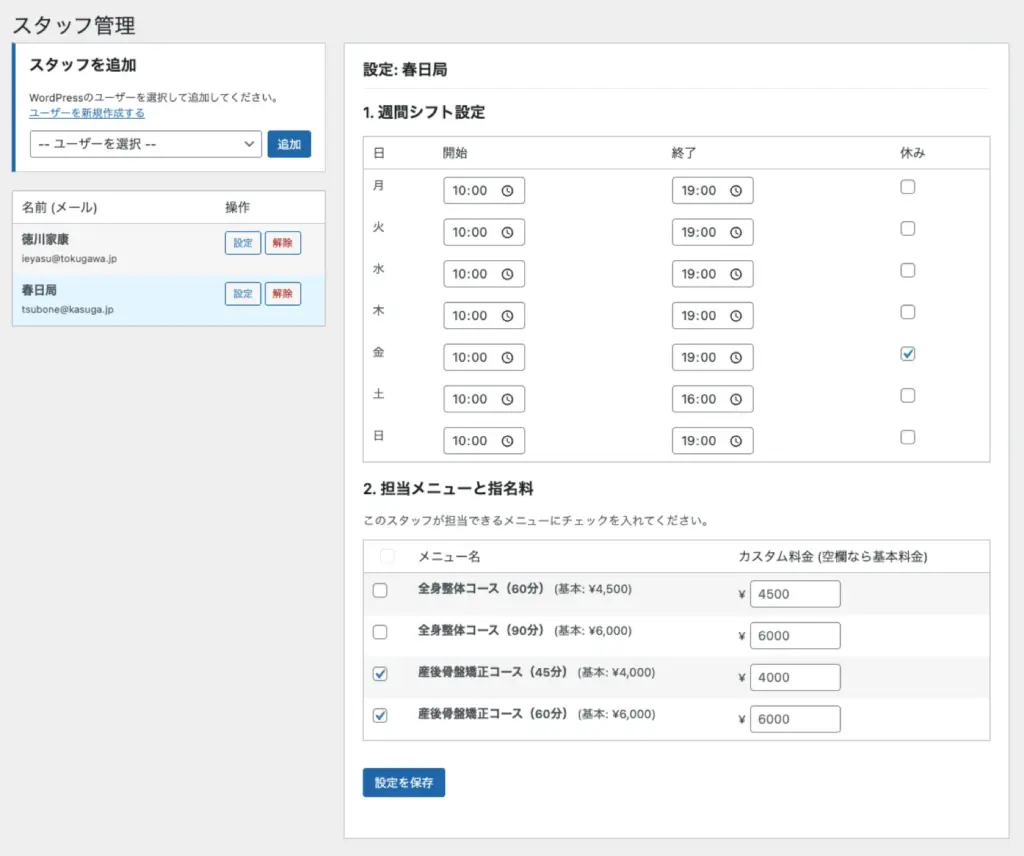Image resolution: width=1024 pixels, height=856 pixels.
Task: Click clock icon in Monday end time
Action: [736, 191]
